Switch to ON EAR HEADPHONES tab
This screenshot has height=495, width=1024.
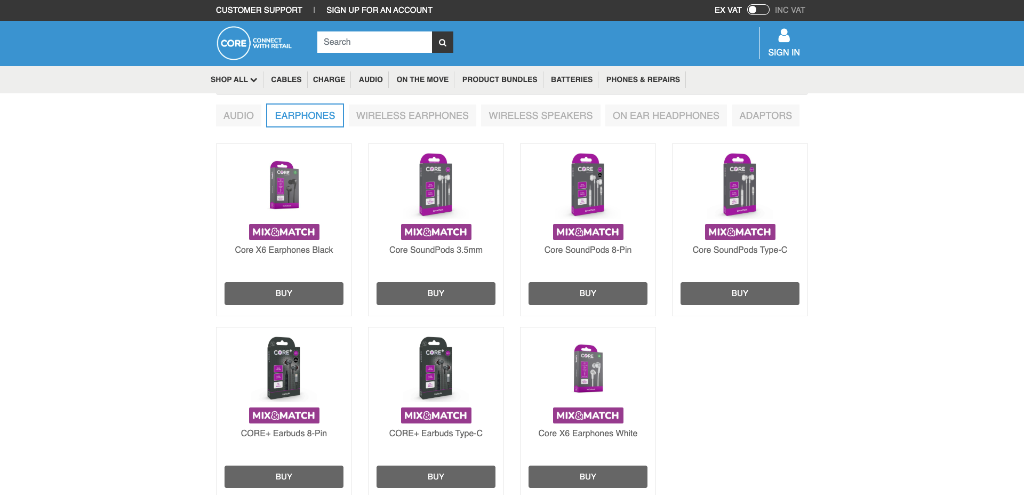(665, 116)
